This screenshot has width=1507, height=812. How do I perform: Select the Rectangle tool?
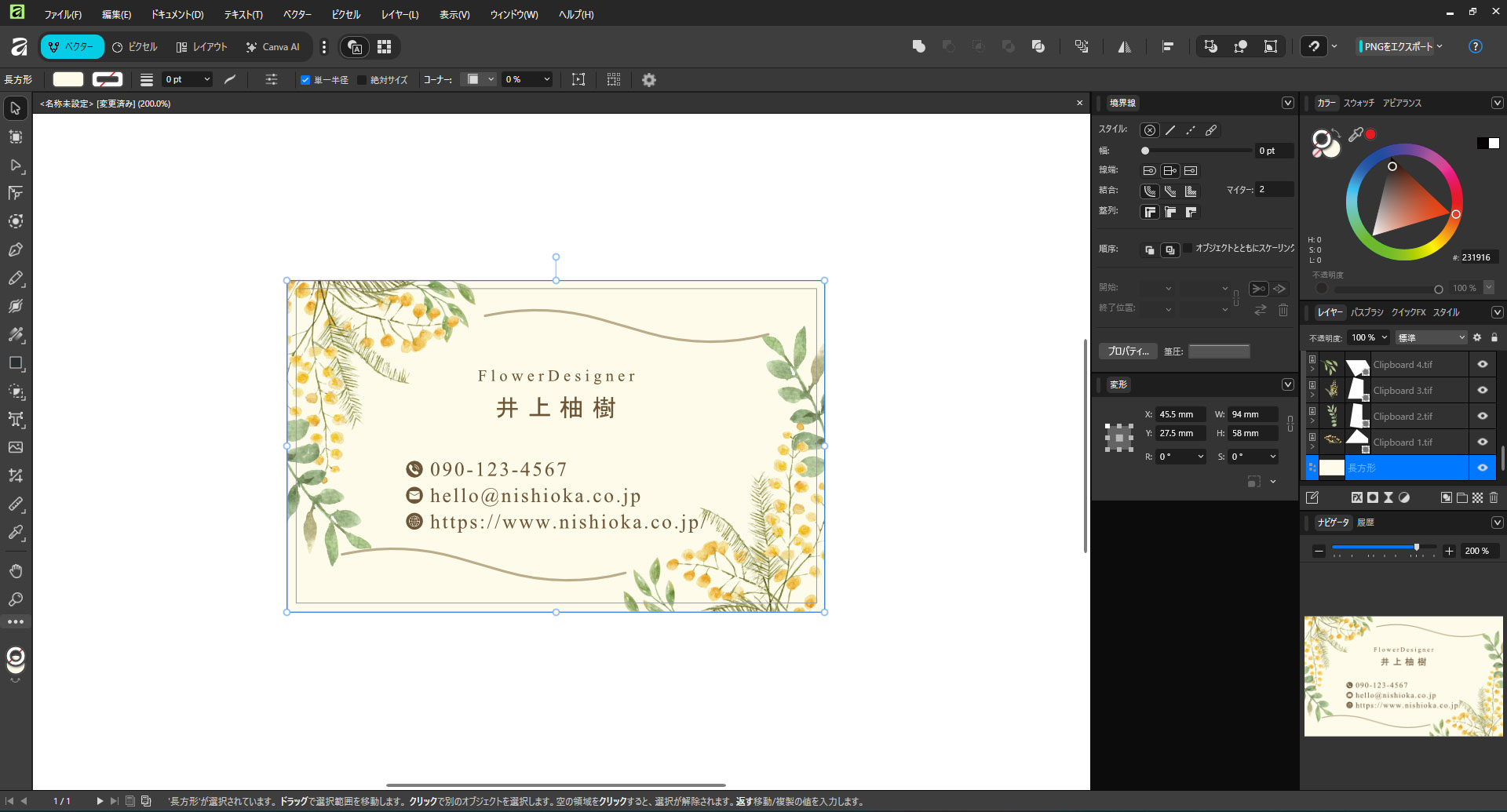coord(16,363)
